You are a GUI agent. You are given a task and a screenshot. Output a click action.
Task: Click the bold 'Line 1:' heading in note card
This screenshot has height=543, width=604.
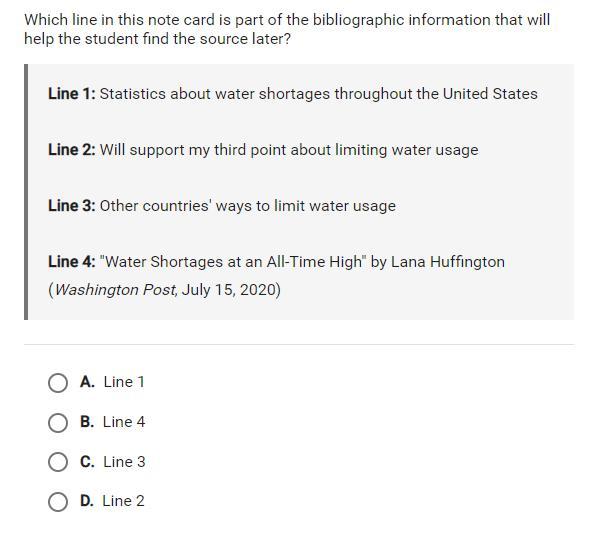click(71, 94)
